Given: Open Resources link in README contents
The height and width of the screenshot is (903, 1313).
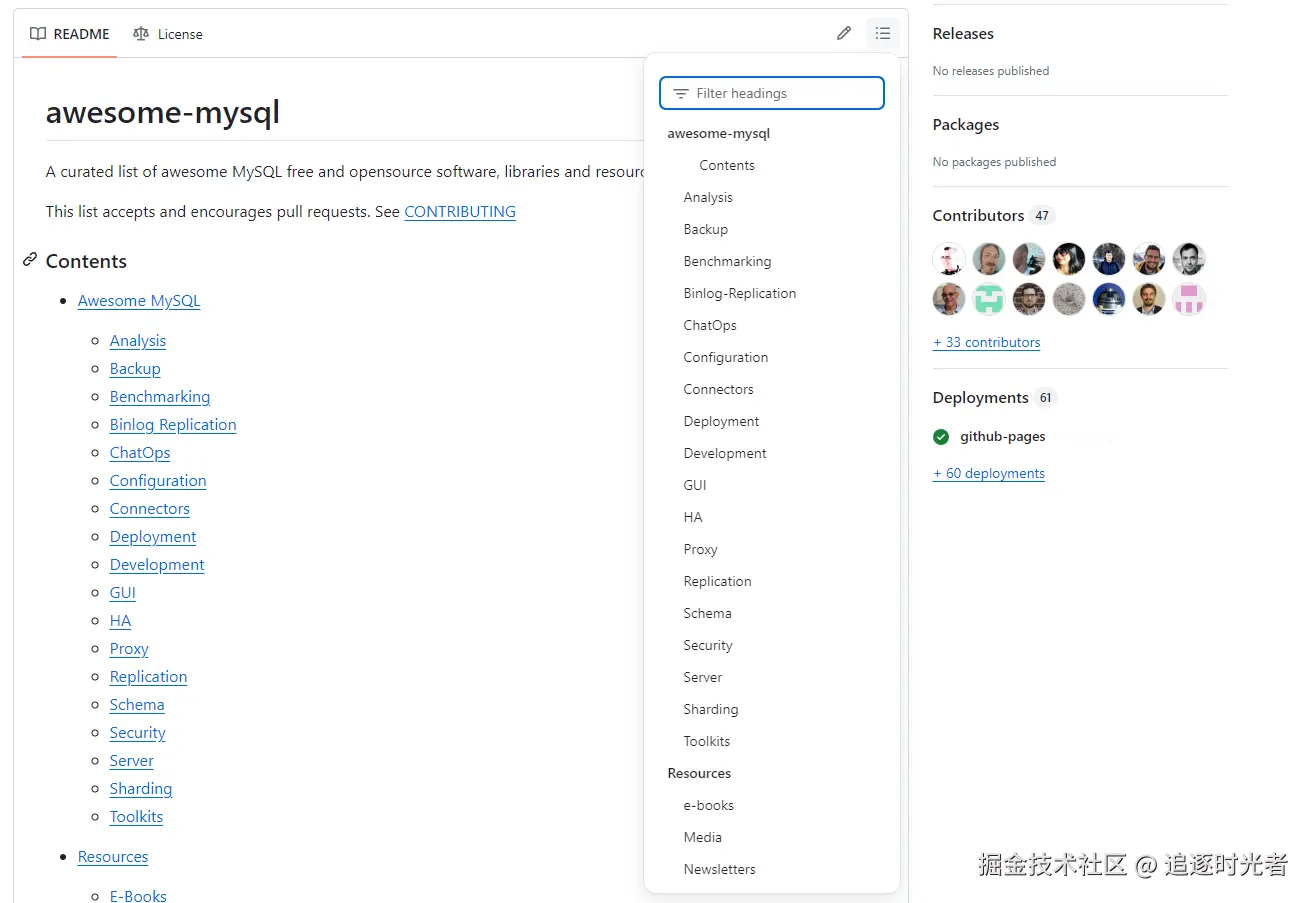Looking at the screenshot, I should [113, 857].
